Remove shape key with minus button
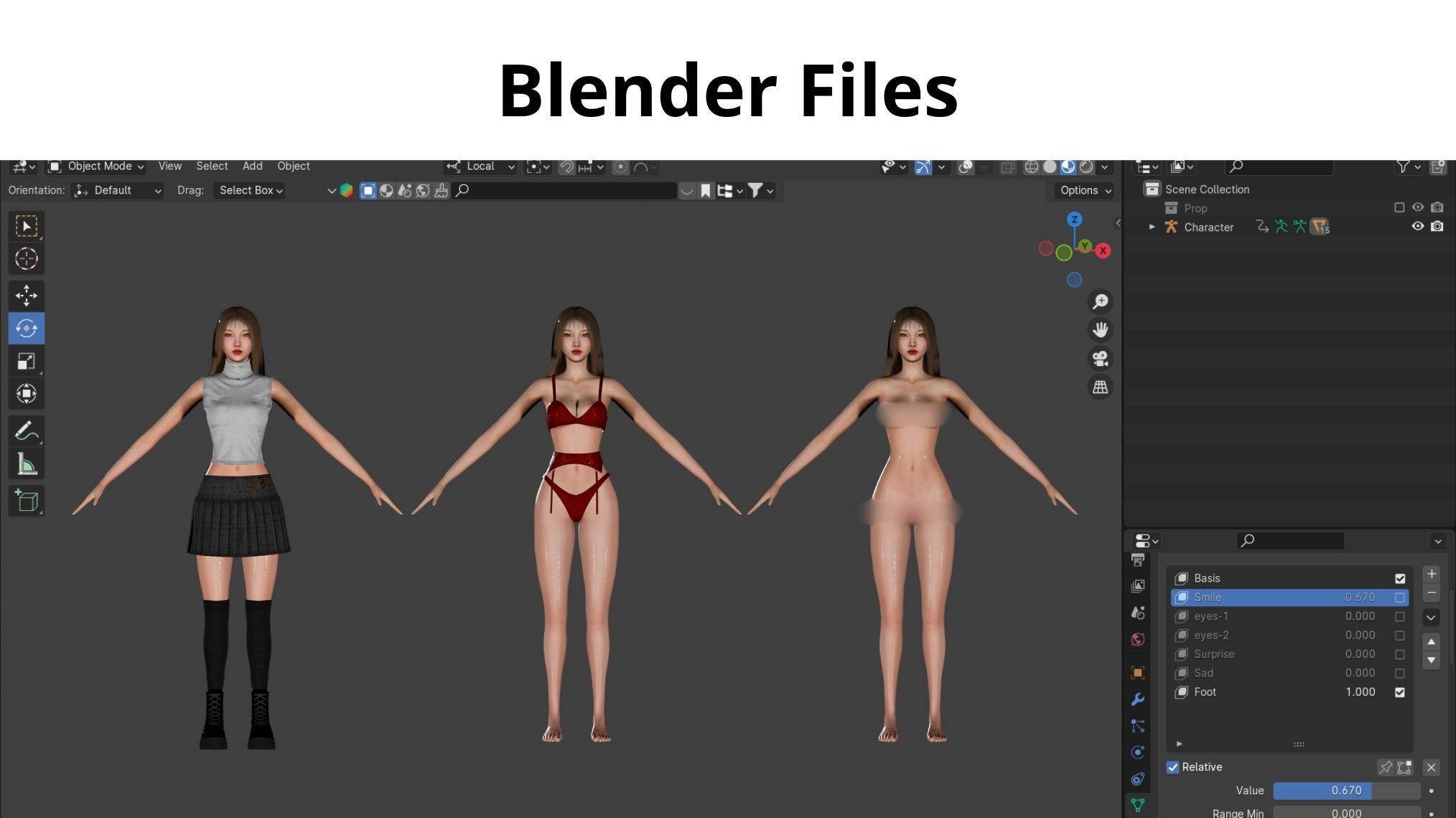 (1431, 593)
